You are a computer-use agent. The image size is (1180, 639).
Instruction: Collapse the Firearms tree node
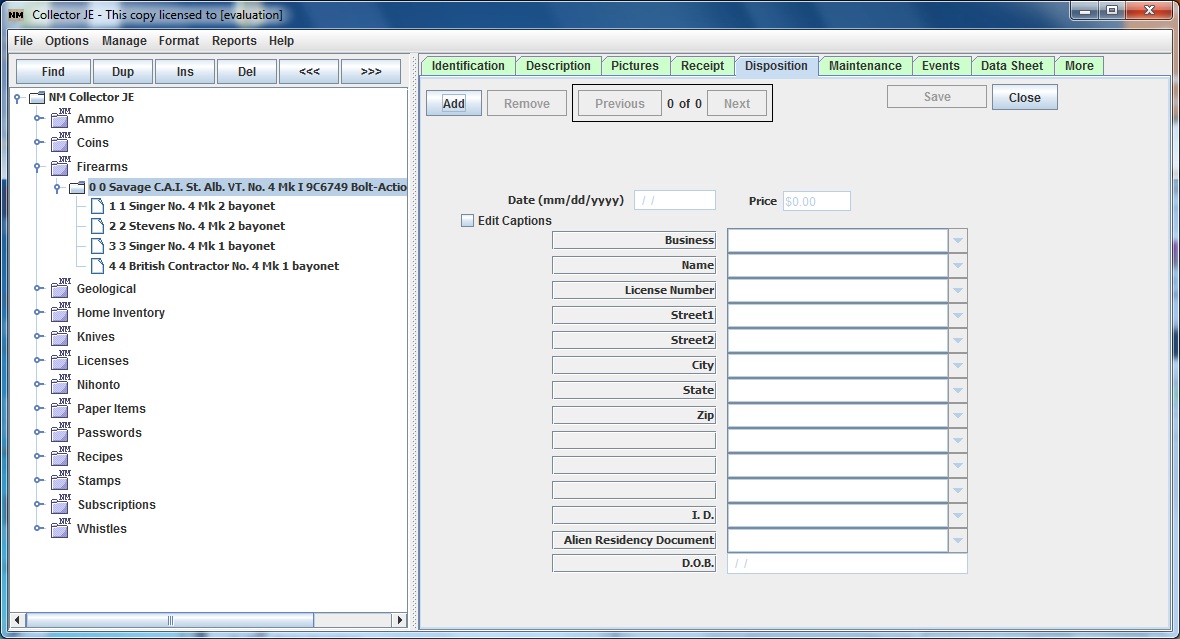[x=38, y=167]
